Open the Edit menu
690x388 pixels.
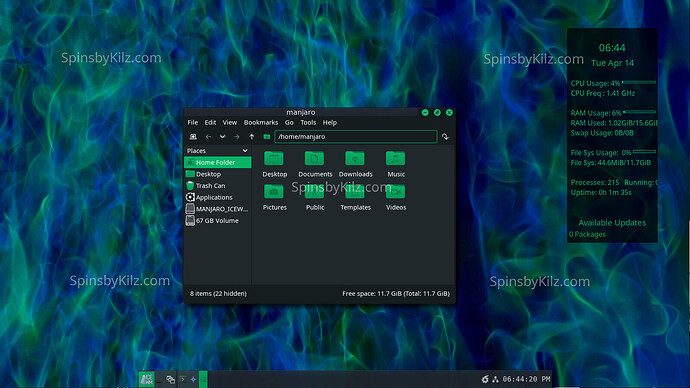[x=210, y=122]
